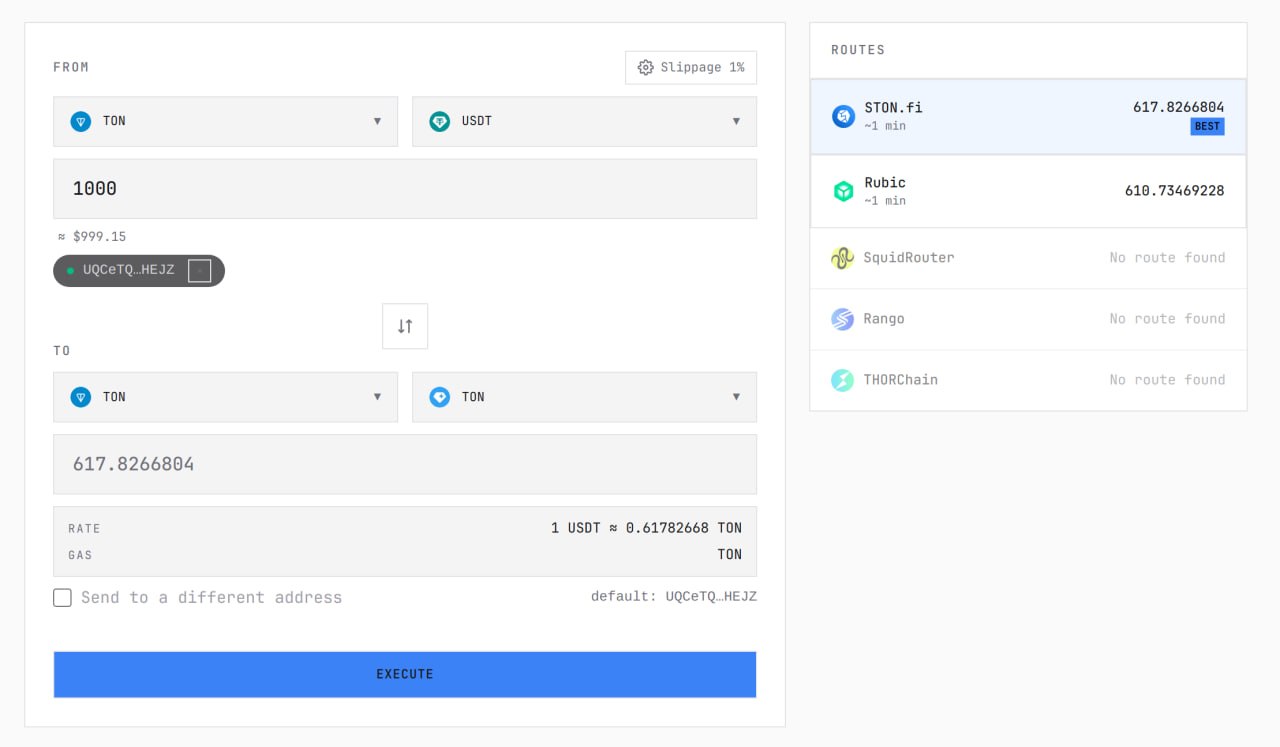This screenshot has width=1280, height=747.
Task: Expand the To token TON dropdown
Action: click(584, 397)
